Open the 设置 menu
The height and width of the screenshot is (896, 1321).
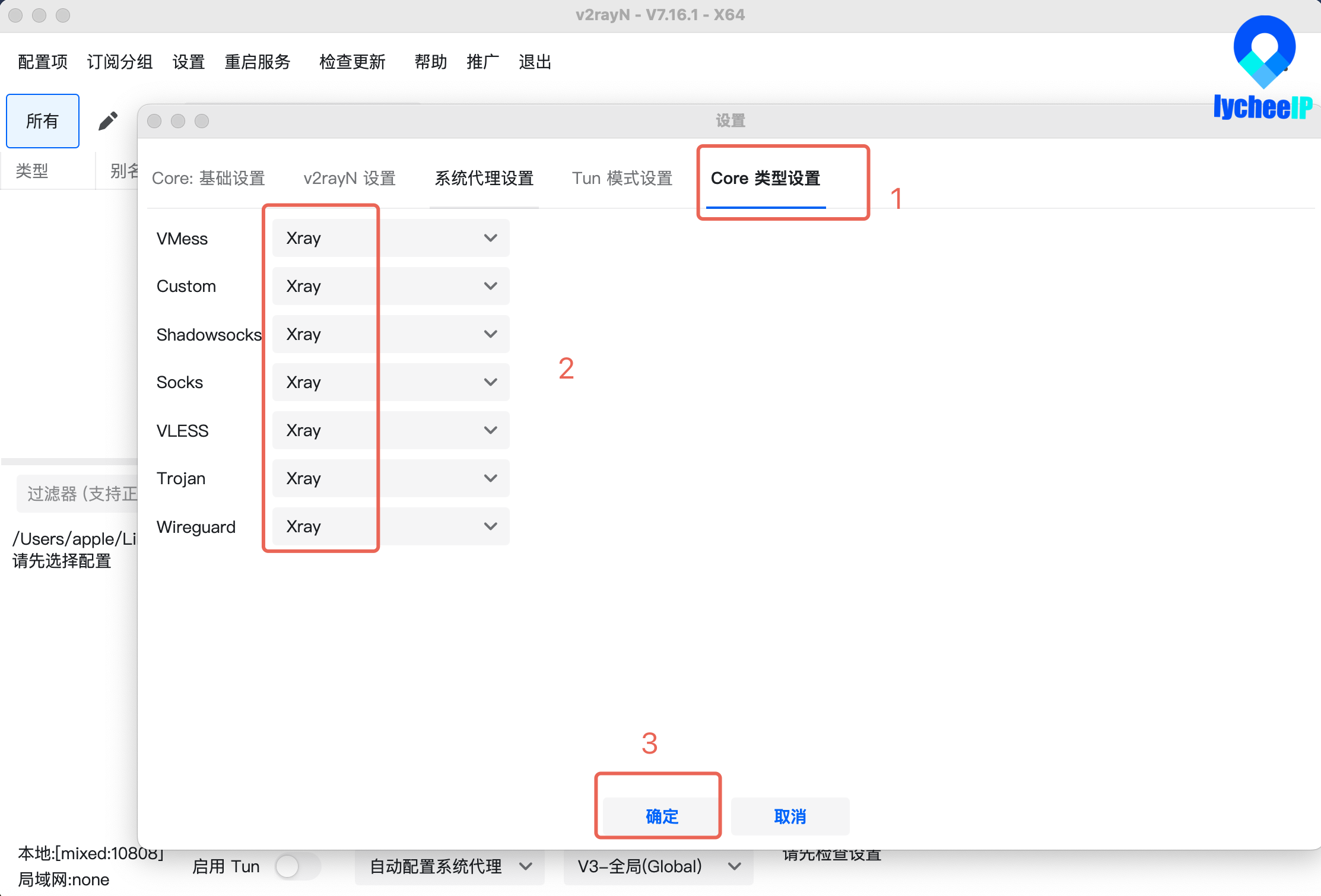(188, 62)
